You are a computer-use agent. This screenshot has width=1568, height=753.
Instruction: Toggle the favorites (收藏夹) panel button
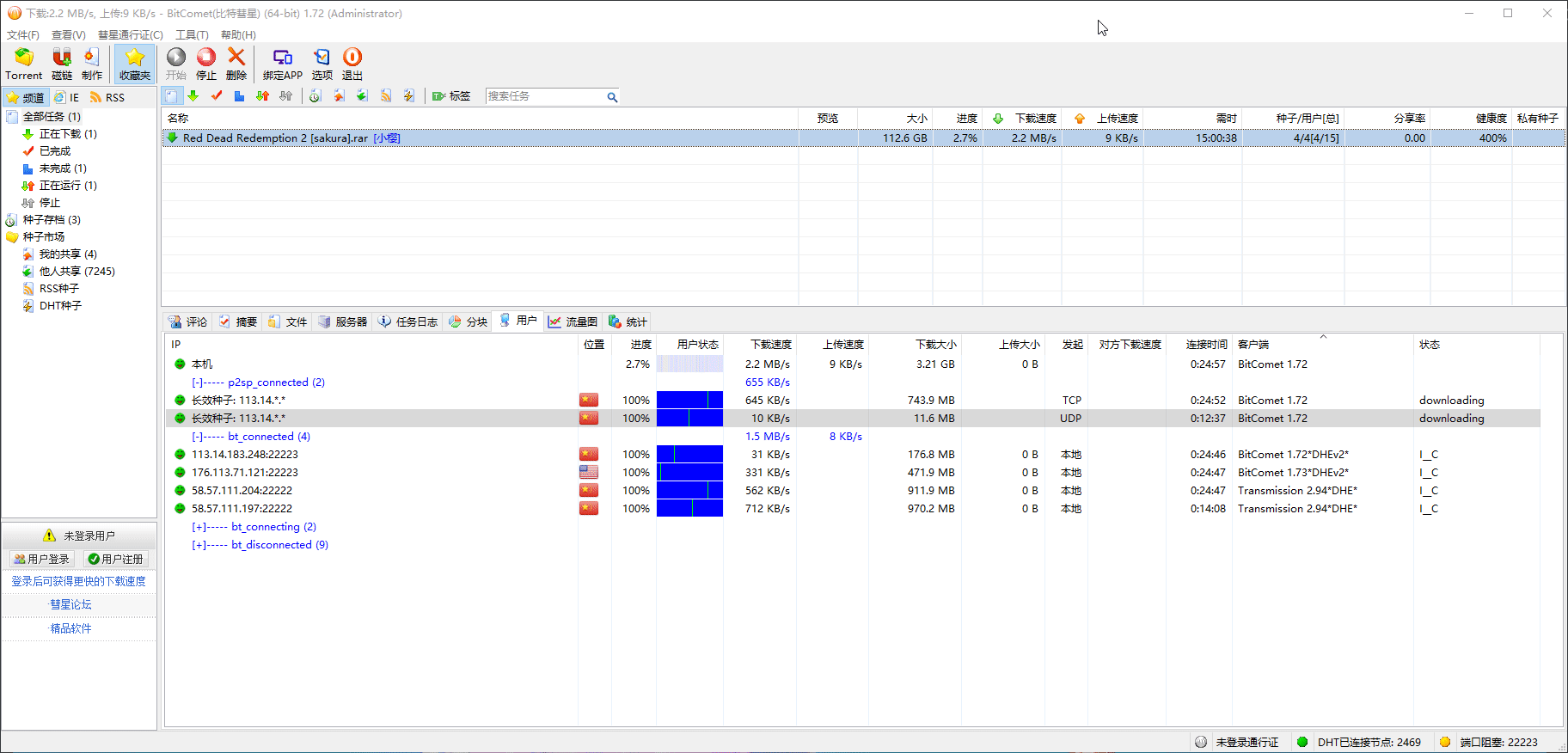pyautogui.click(x=134, y=64)
